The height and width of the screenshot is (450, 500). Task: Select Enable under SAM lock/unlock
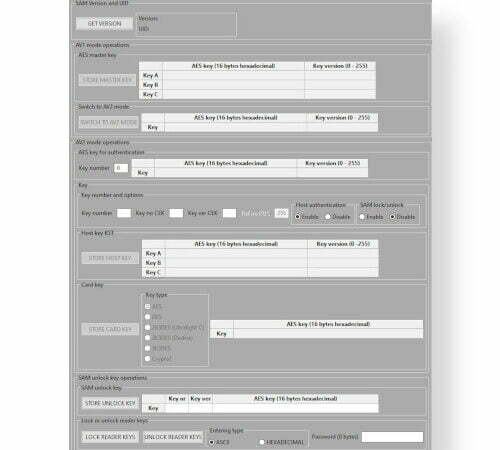click(x=362, y=217)
